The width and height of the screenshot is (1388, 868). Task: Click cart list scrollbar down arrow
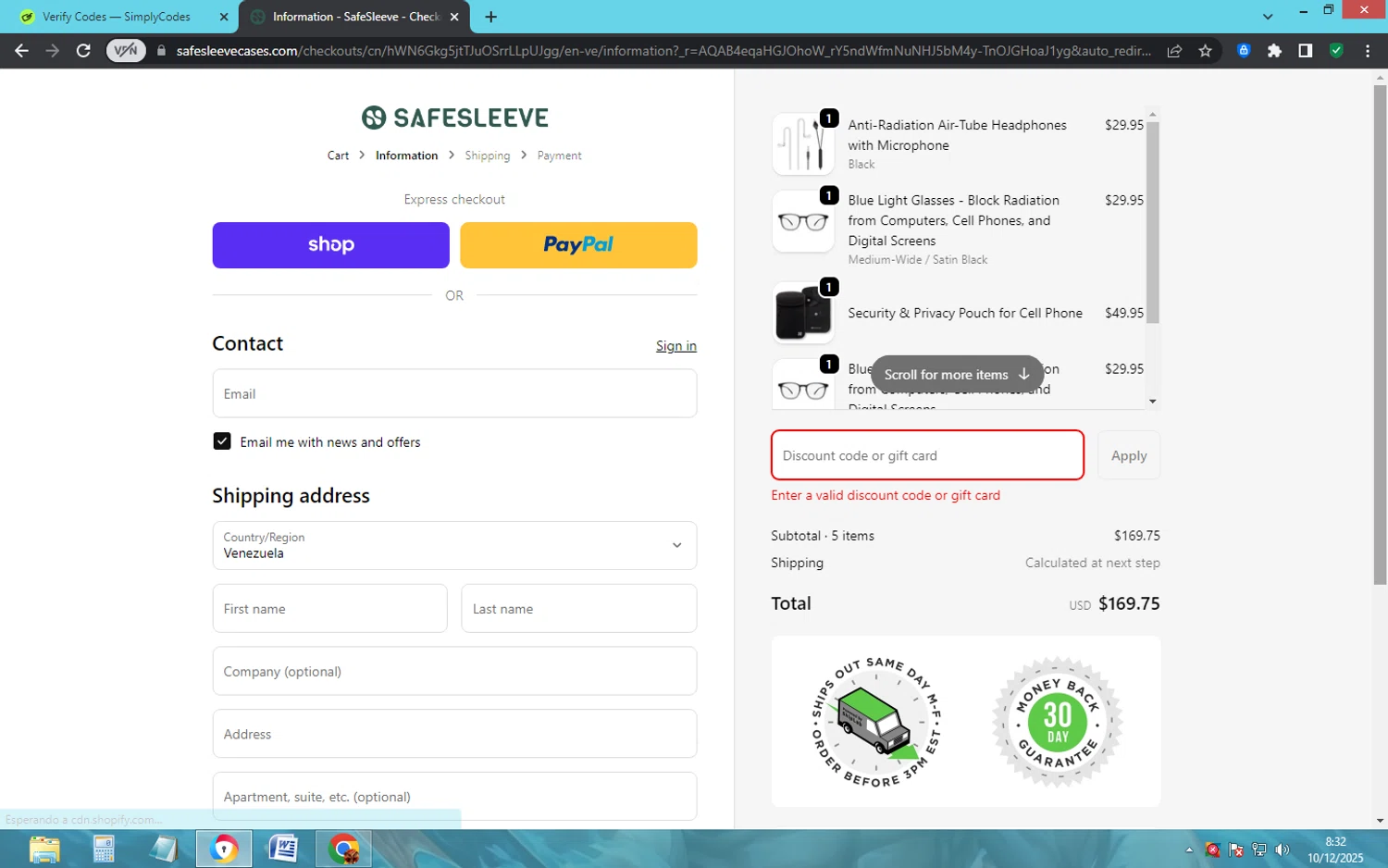pos(1152,402)
